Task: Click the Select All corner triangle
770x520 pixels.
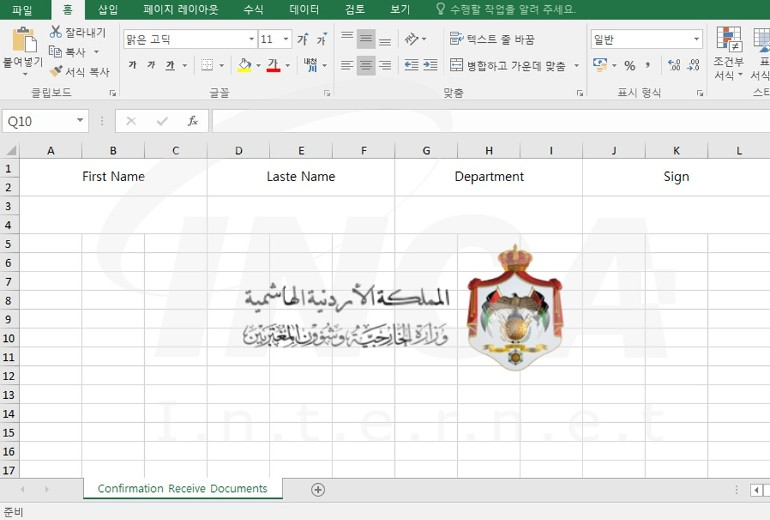Action: (x=10, y=150)
